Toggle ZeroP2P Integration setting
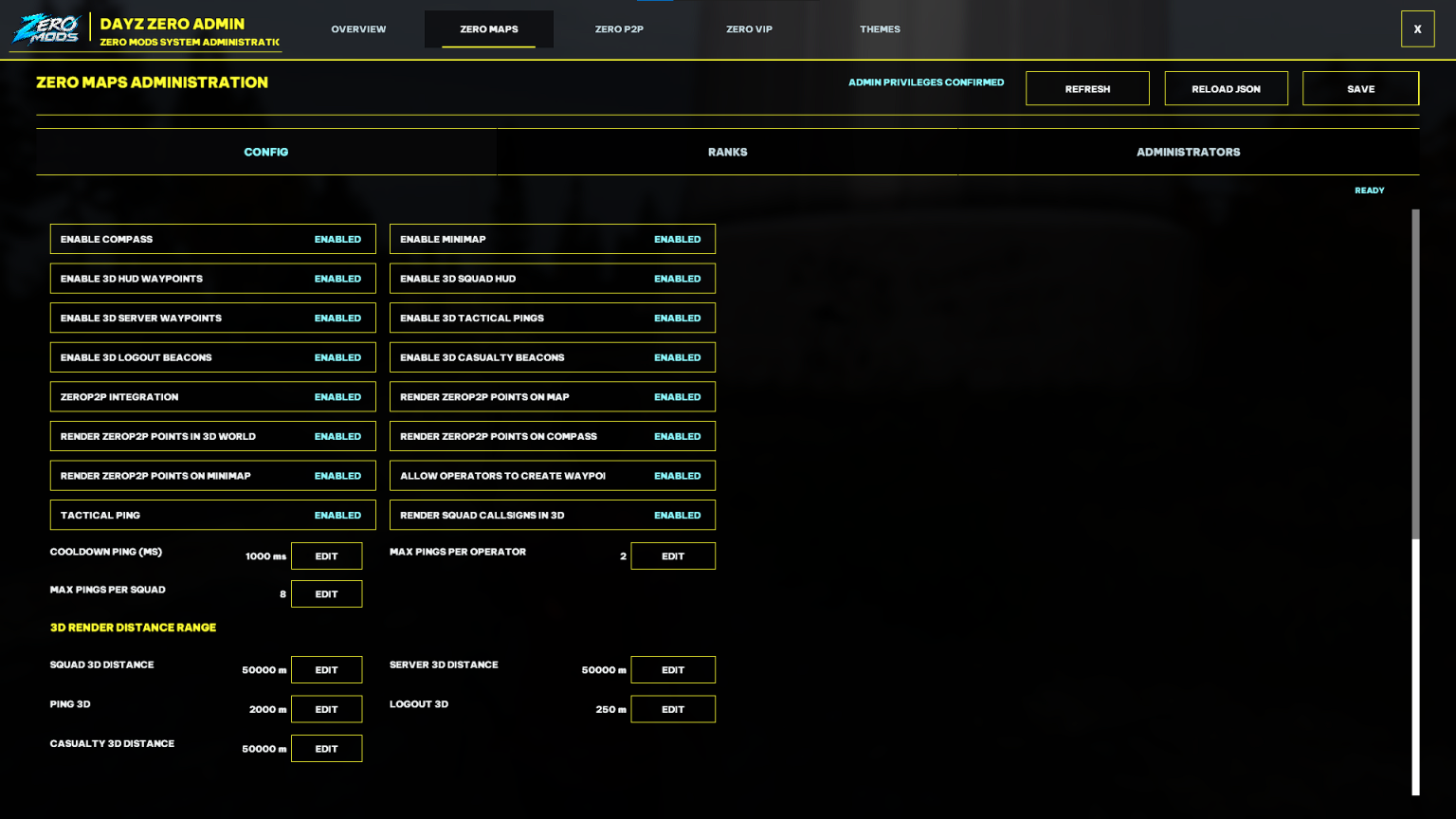 (x=213, y=397)
